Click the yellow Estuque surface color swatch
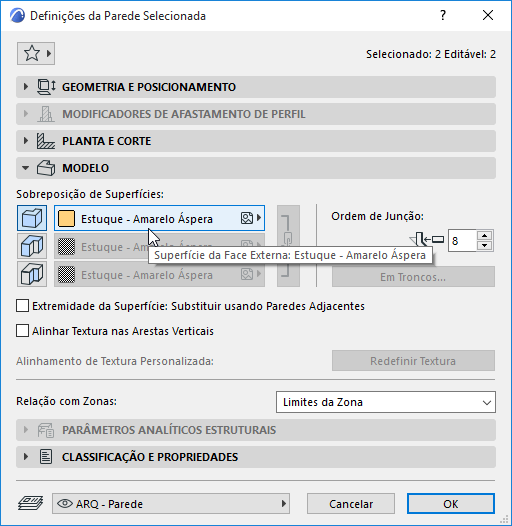This screenshot has width=512, height=526. (66, 218)
